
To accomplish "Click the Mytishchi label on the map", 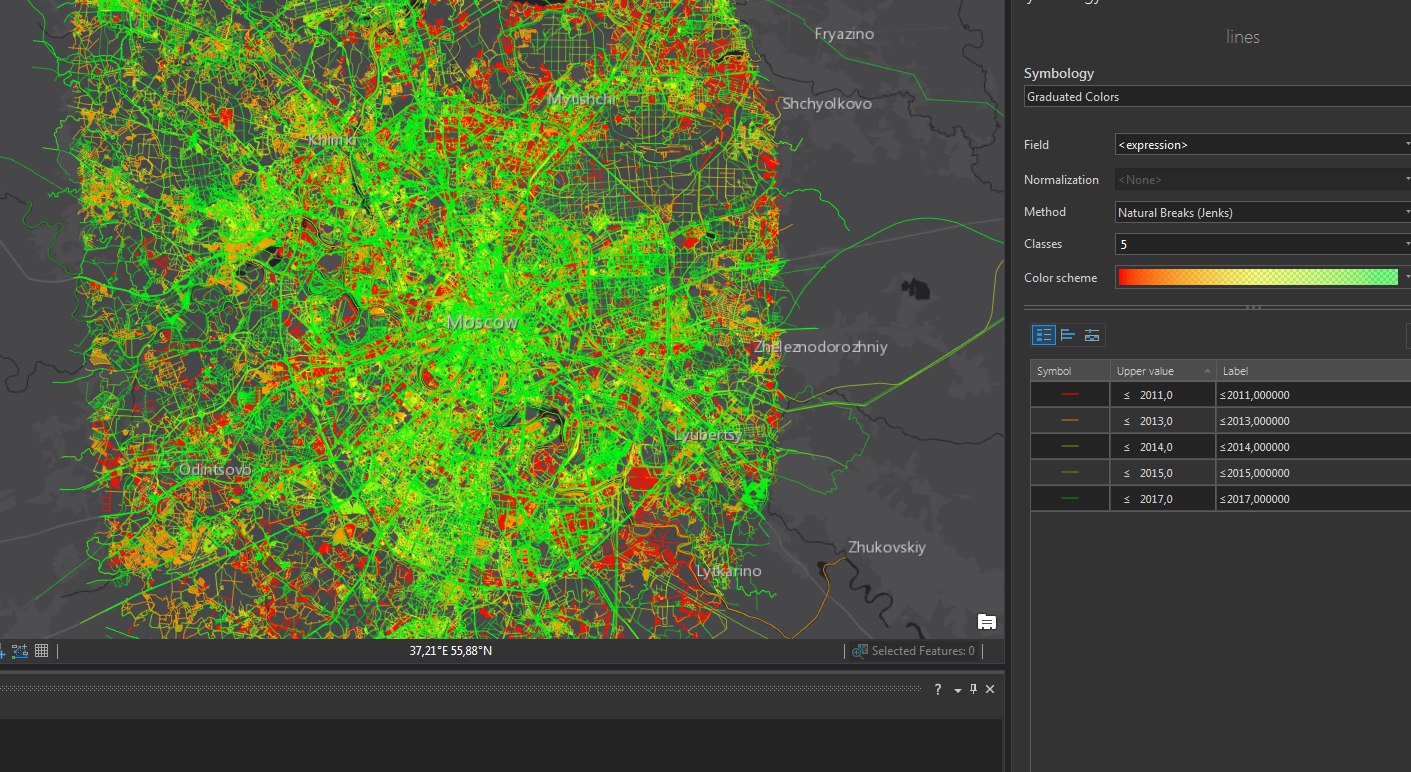I will tap(582, 99).
